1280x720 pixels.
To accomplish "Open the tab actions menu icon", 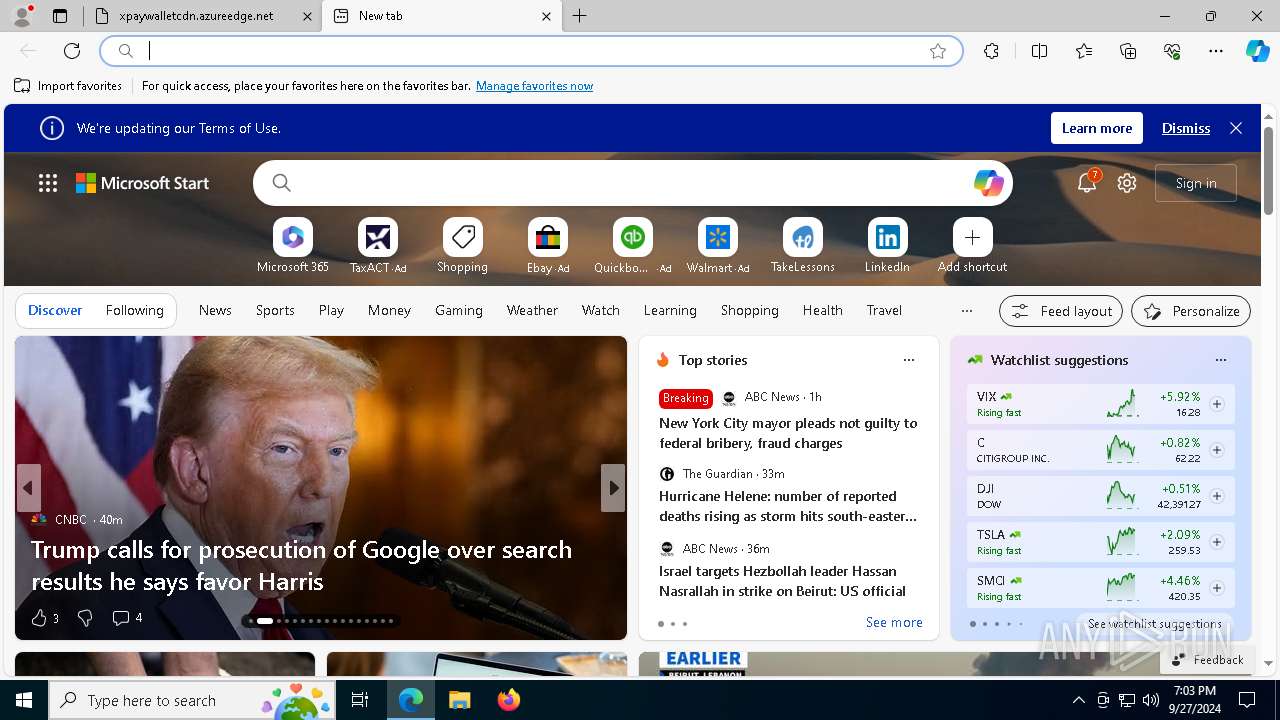I will pos(60,16).
